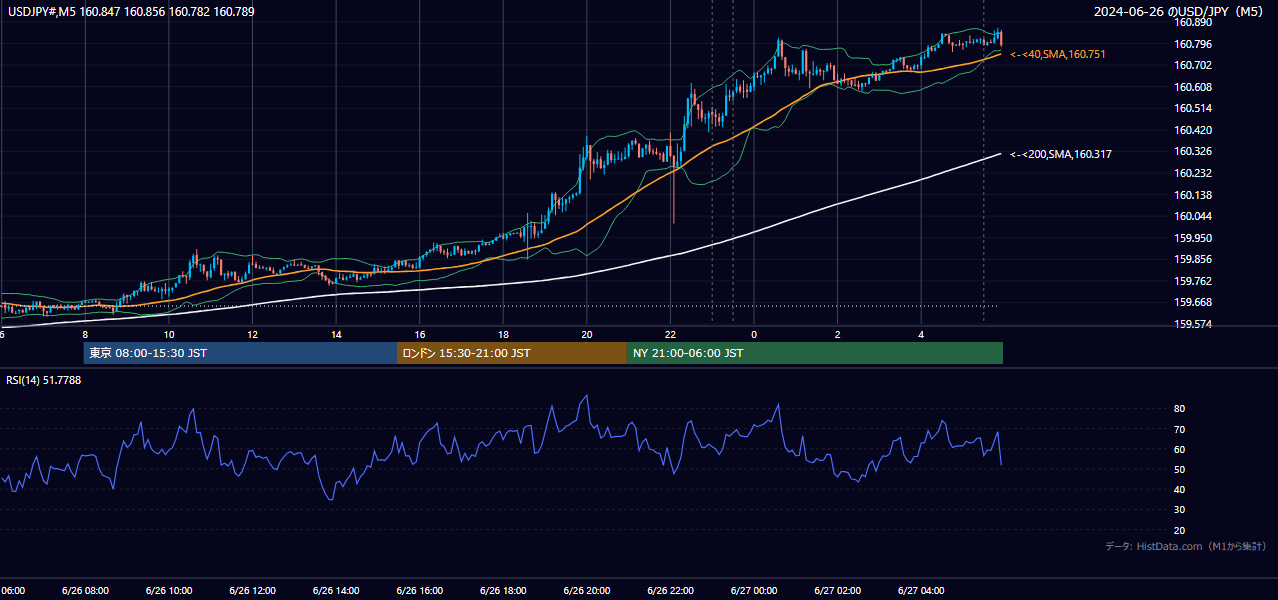Click the 6/26 22:00 time label
The width and height of the screenshot is (1278, 600).
[671, 590]
